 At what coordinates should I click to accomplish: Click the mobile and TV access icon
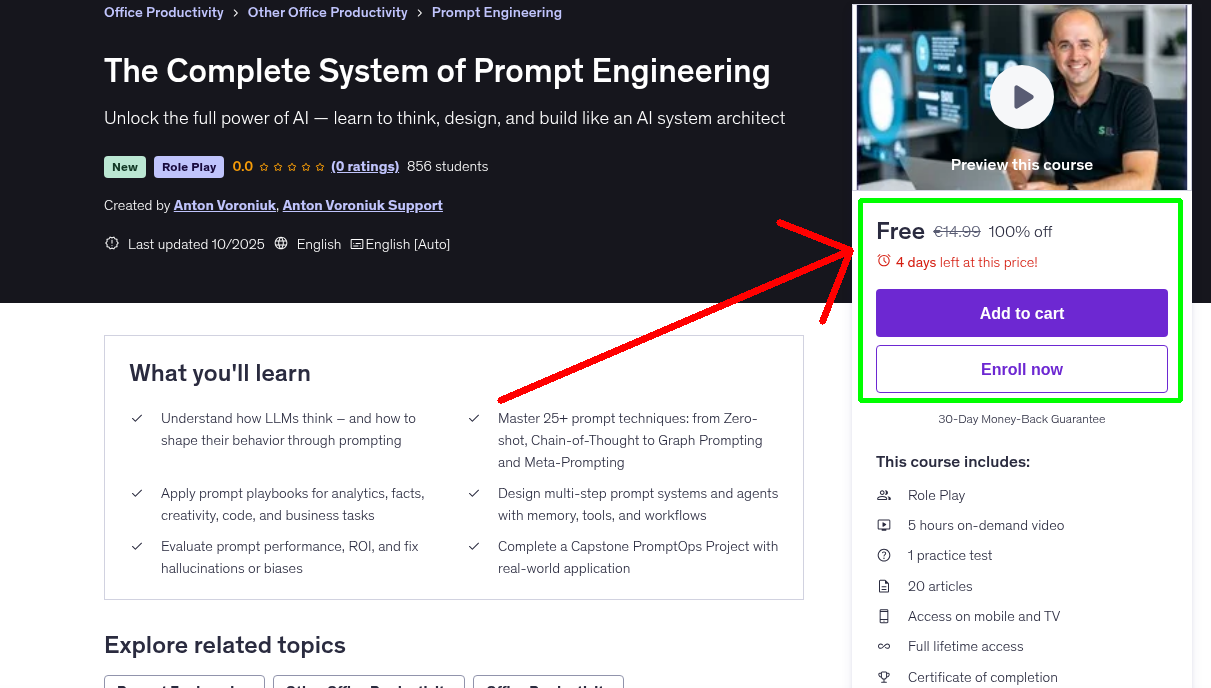pyautogui.click(x=884, y=616)
